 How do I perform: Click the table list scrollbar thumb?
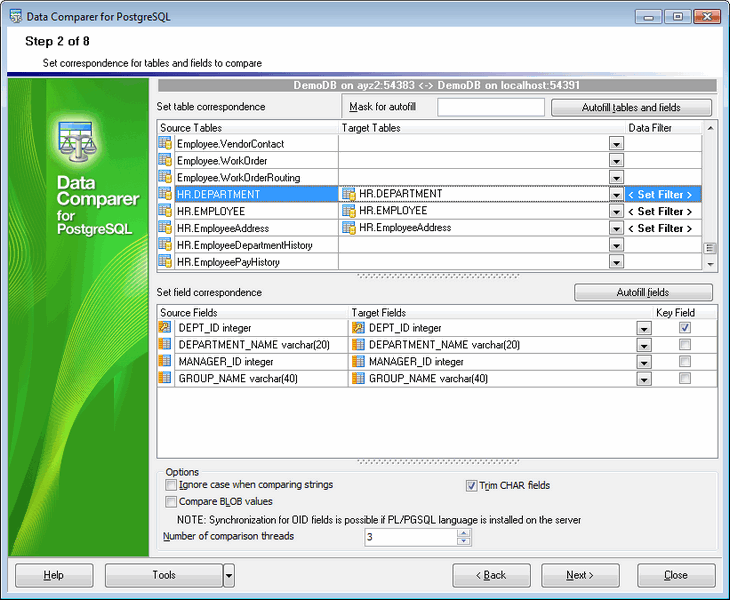coord(710,248)
